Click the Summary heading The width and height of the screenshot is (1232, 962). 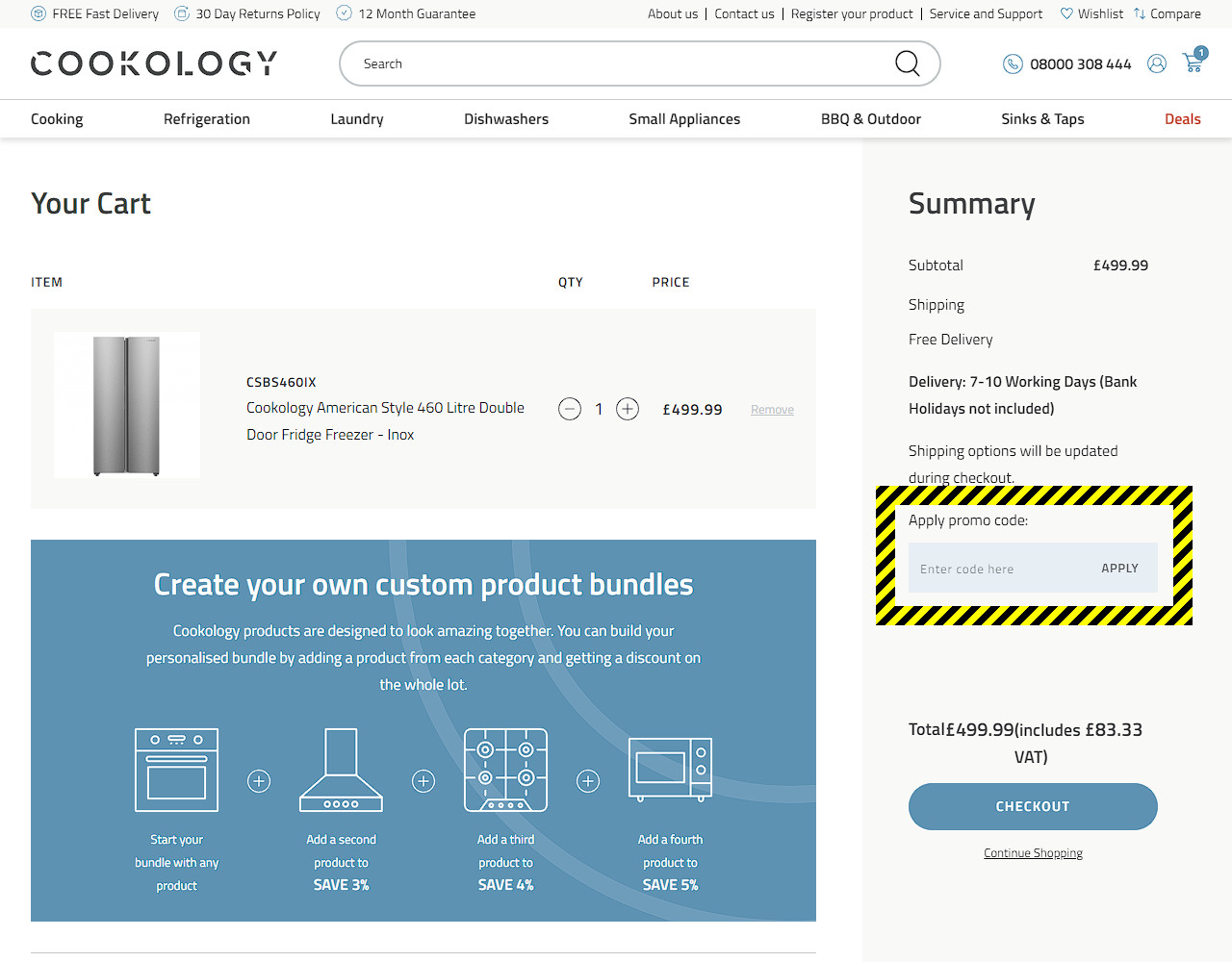tap(972, 204)
